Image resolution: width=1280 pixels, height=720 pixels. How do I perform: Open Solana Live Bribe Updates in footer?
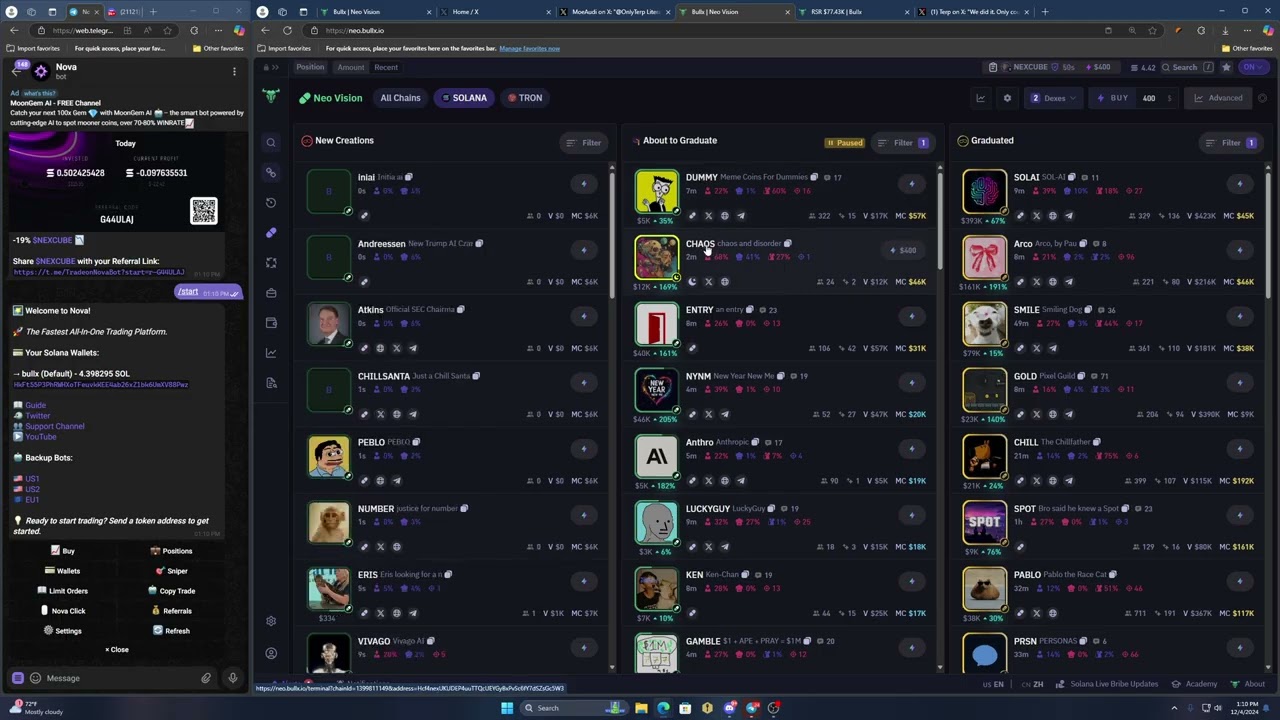coord(1107,684)
